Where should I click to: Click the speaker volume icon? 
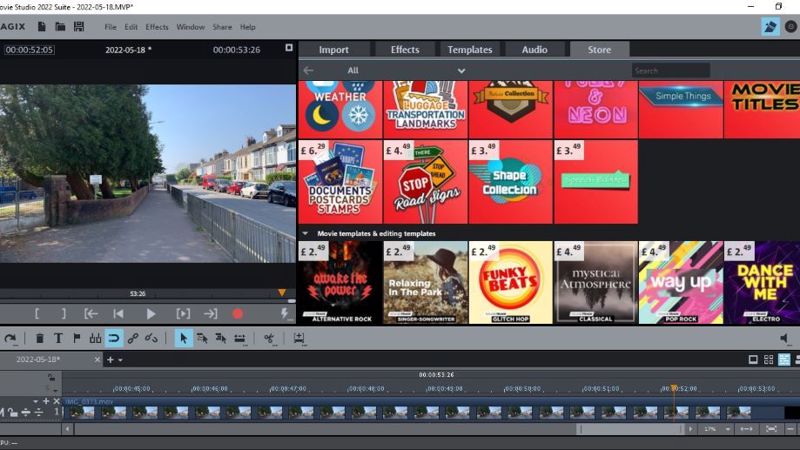(x=784, y=338)
